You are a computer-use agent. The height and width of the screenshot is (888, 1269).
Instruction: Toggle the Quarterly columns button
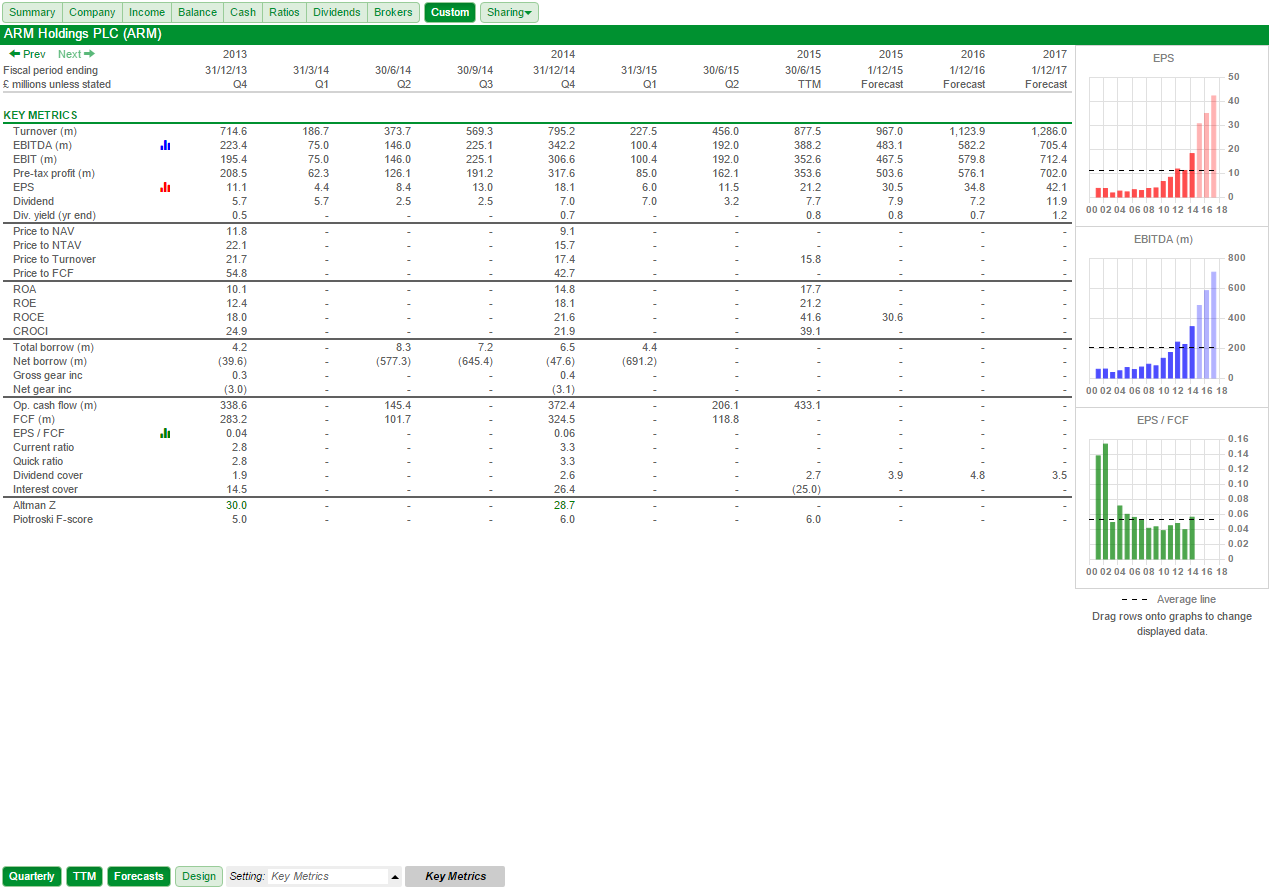point(32,876)
